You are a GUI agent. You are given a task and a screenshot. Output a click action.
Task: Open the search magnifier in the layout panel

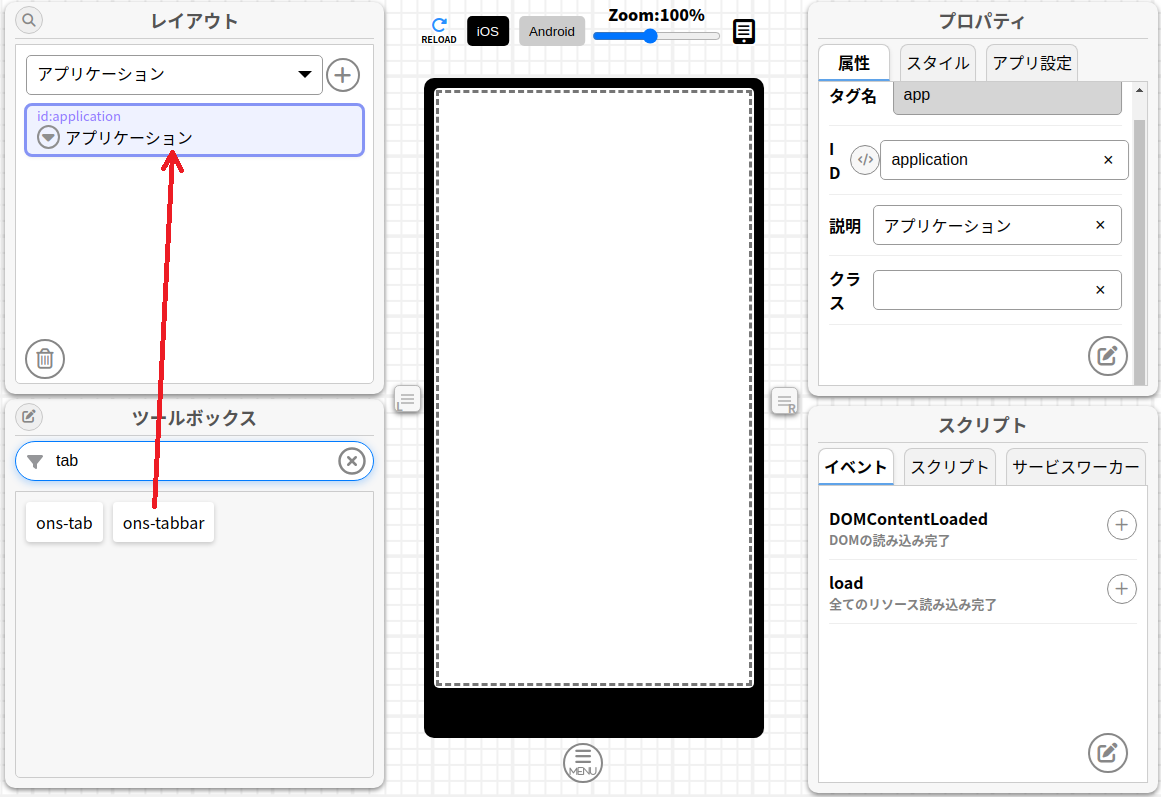[x=29, y=20]
